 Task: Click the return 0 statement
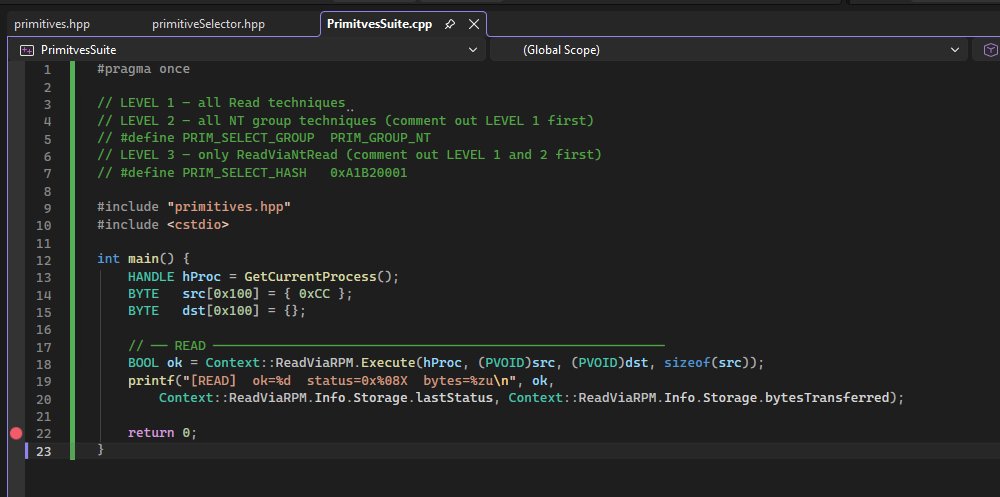coord(163,433)
